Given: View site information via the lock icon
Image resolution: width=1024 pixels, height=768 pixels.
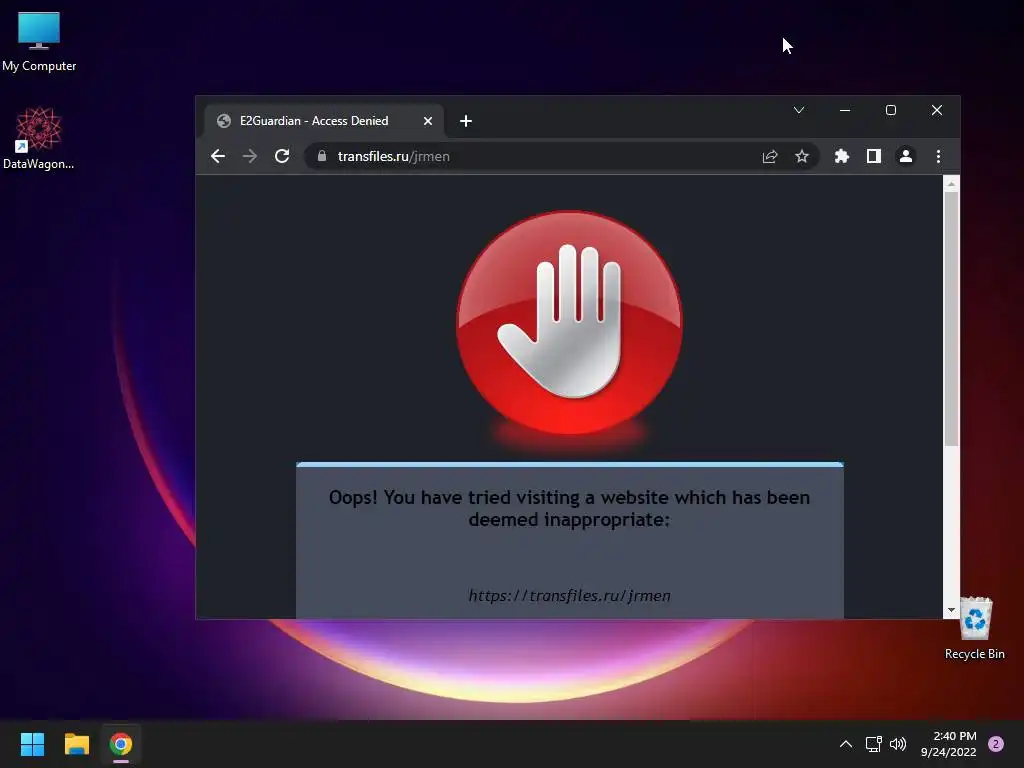Looking at the screenshot, I should coord(321,156).
